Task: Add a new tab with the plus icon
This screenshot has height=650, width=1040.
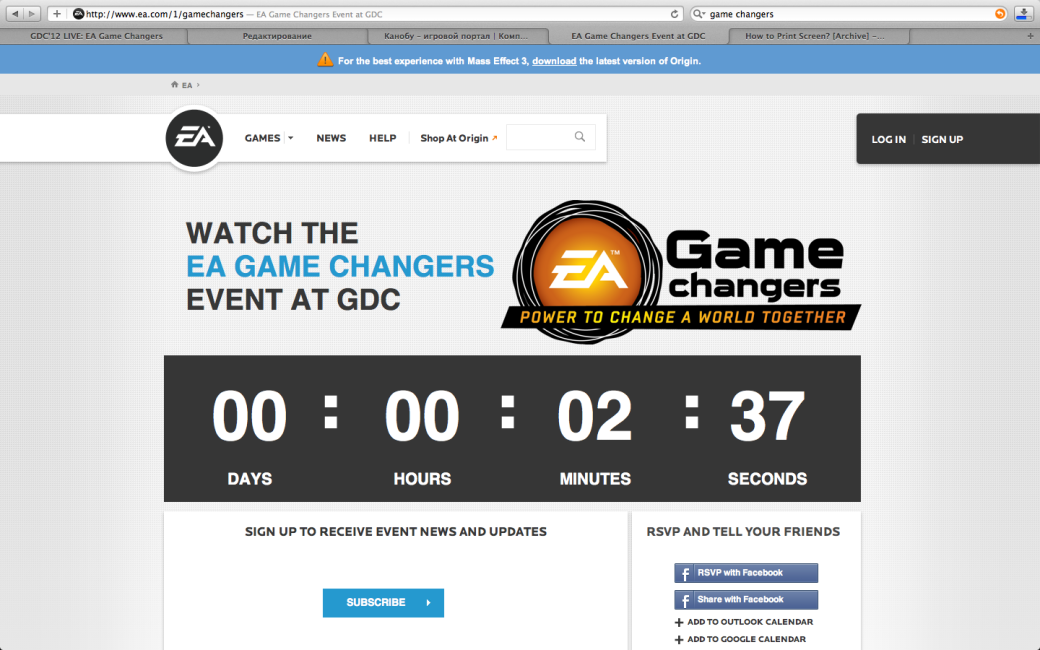Action: pos(1030,36)
